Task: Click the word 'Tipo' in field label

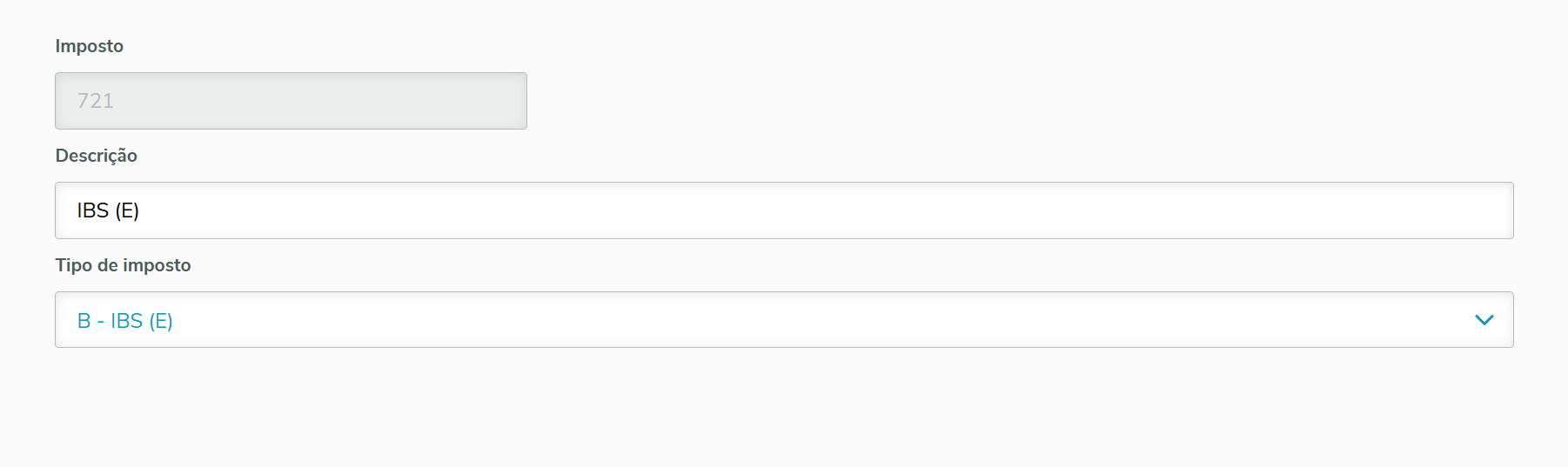Action: click(x=73, y=265)
